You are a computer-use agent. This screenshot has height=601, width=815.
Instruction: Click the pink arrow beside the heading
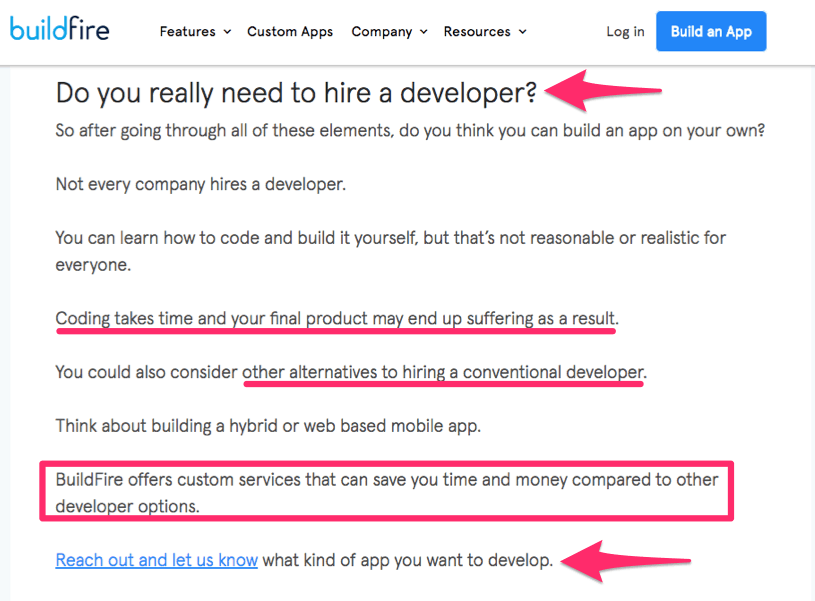pyautogui.click(x=603, y=90)
